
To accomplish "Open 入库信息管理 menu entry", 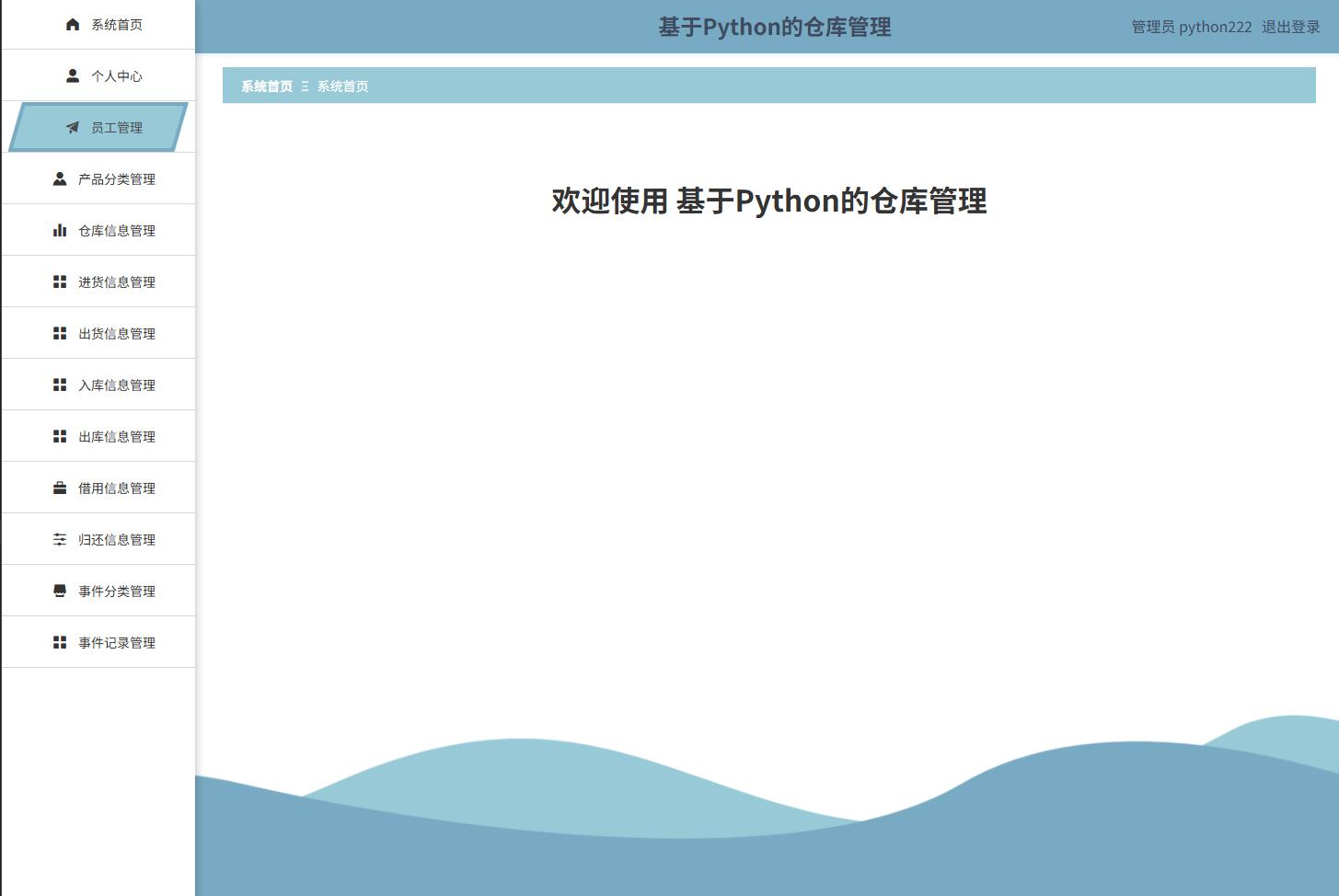I will click(98, 385).
